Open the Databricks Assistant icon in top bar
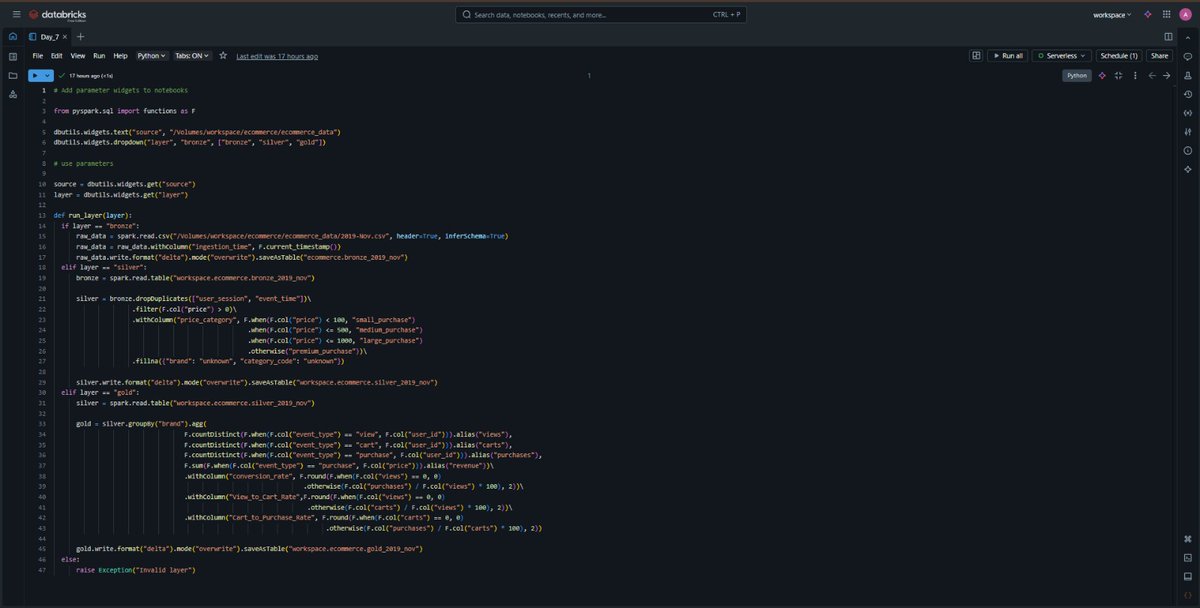The image size is (1200, 608). [x=1147, y=15]
